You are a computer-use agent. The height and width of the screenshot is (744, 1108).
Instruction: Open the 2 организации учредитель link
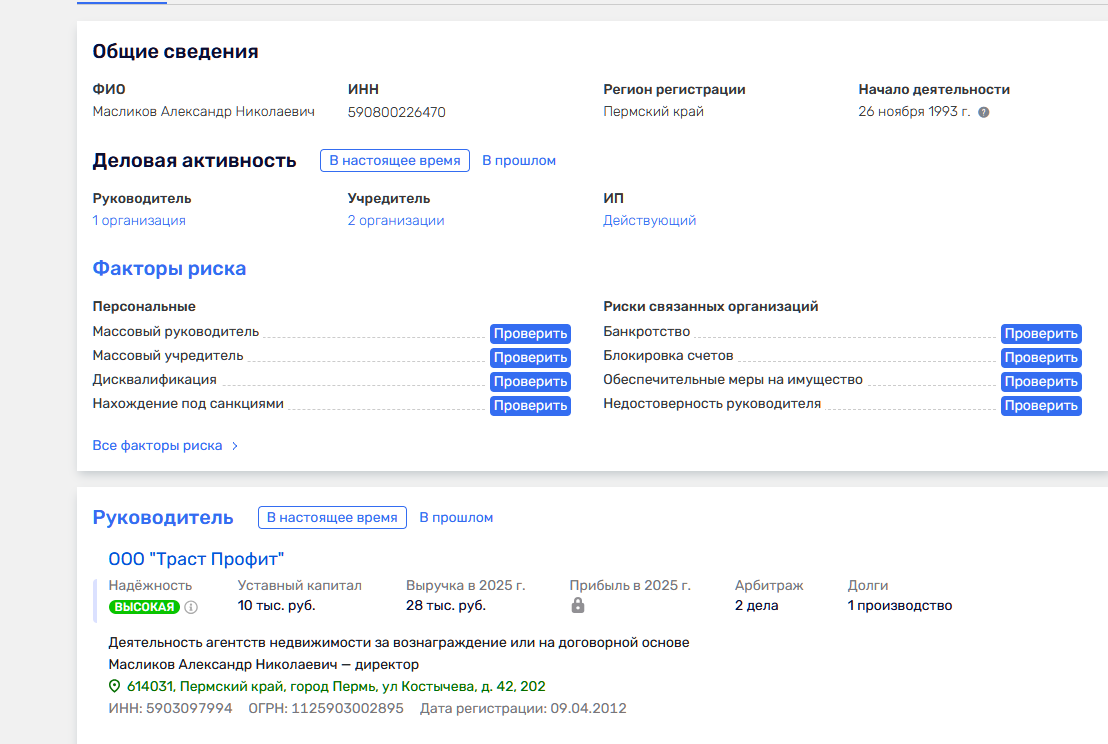tap(396, 220)
